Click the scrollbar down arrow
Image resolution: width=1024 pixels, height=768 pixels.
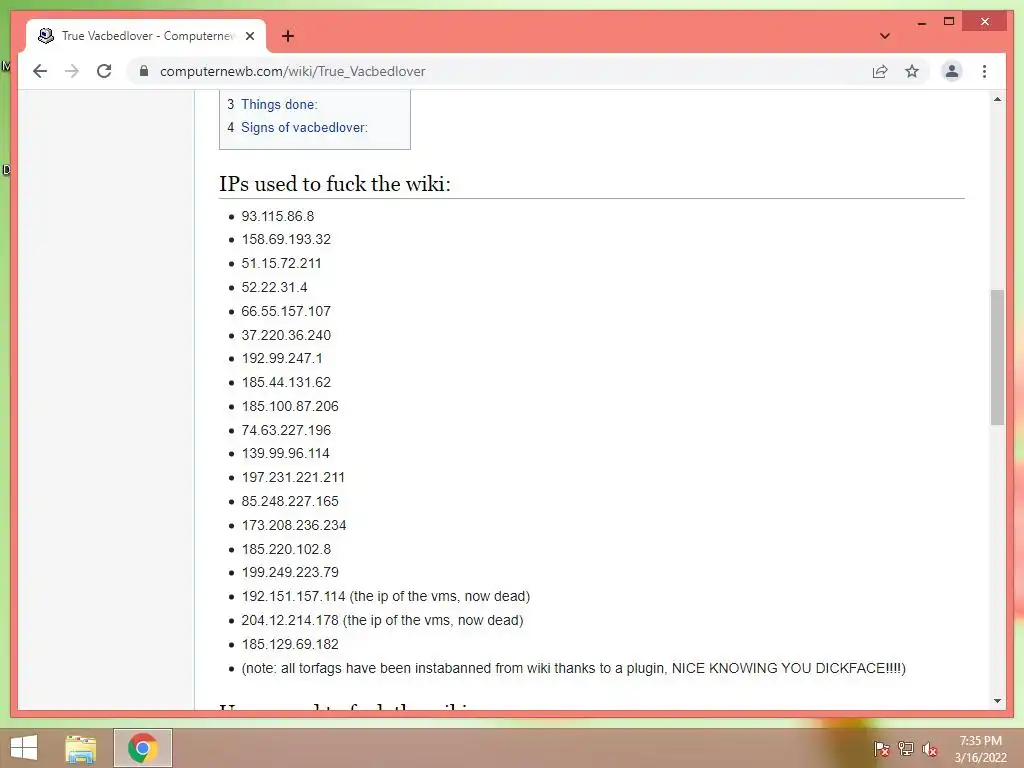pyautogui.click(x=997, y=701)
